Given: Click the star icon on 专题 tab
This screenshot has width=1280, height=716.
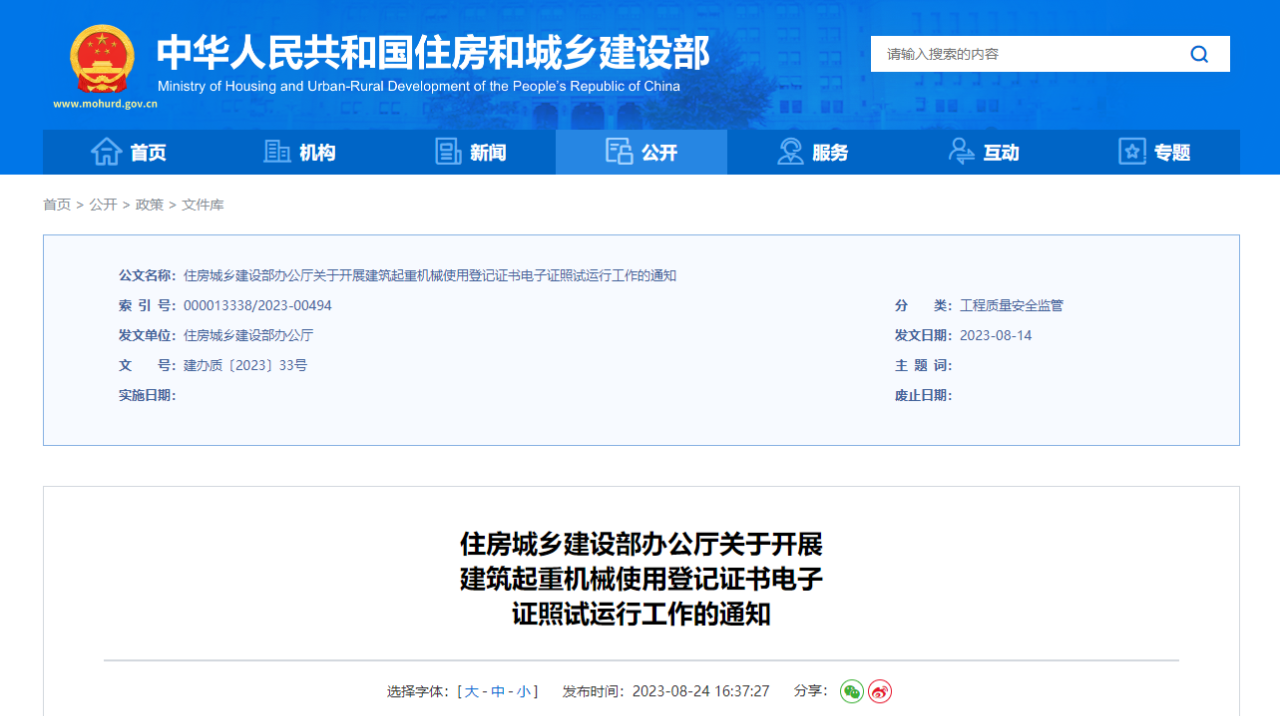Looking at the screenshot, I should pyautogui.click(x=1131, y=151).
